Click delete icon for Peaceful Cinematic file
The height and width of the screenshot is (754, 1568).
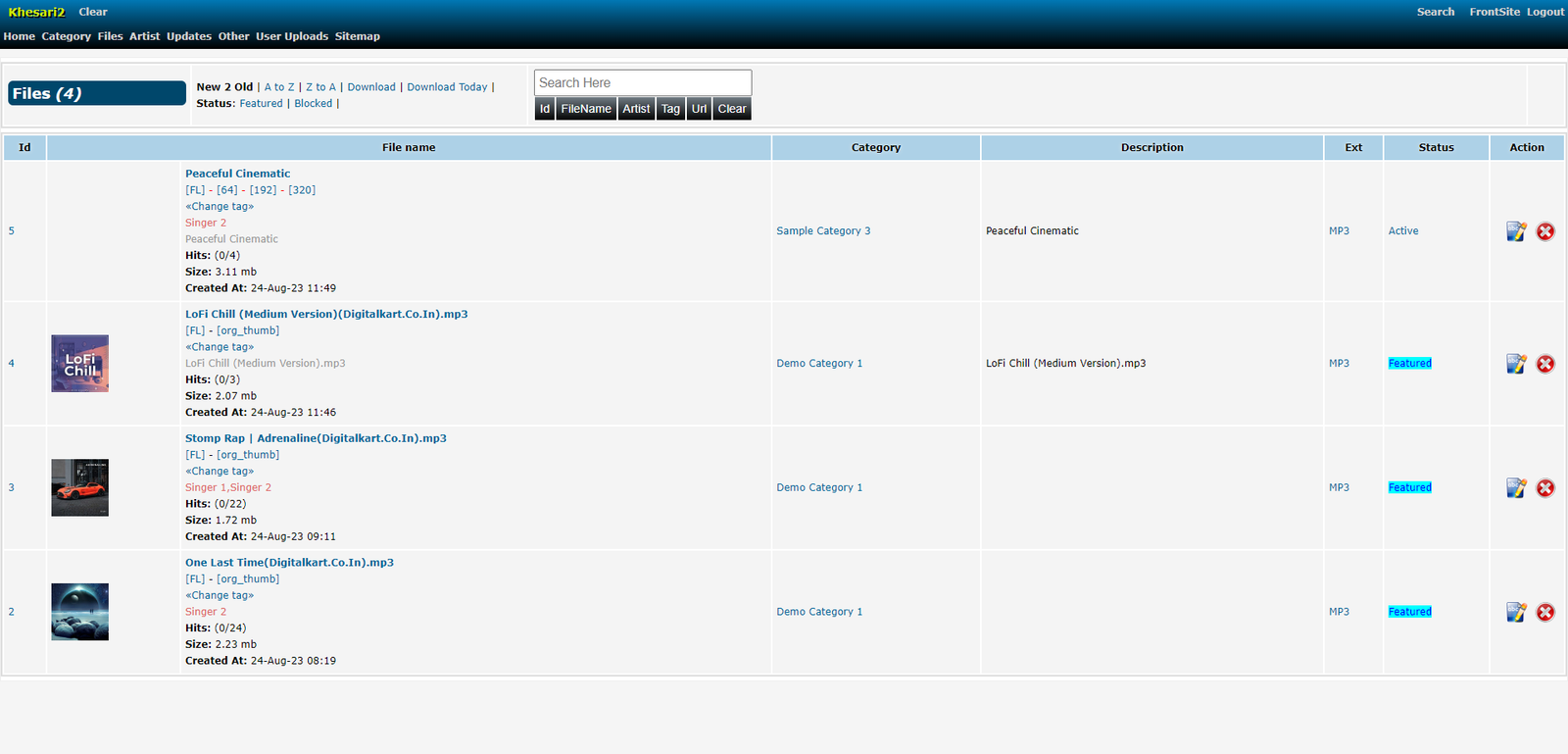[x=1545, y=231]
